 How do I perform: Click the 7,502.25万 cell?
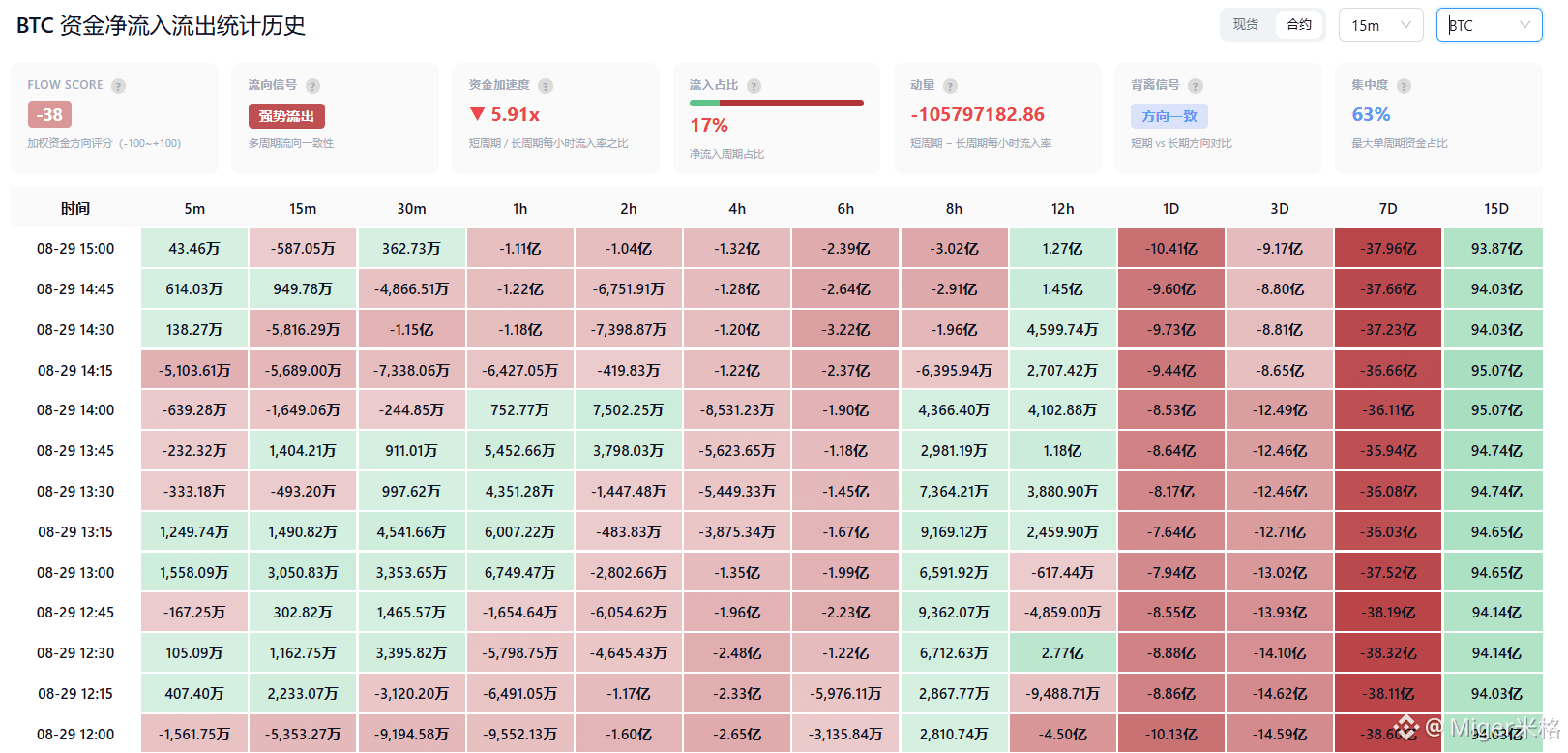pyautogui.click(x=629, y=410)
